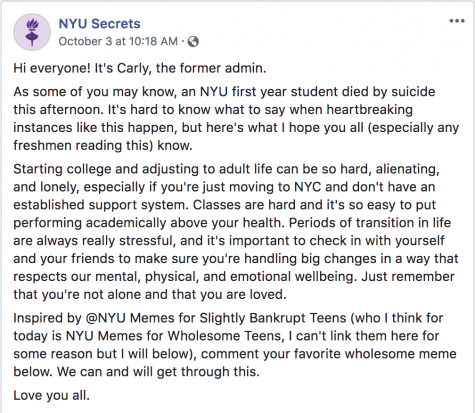Click the globe public audience icon
Image resolution: width=475 pixels, height=413 pixels.
(193, 42)
